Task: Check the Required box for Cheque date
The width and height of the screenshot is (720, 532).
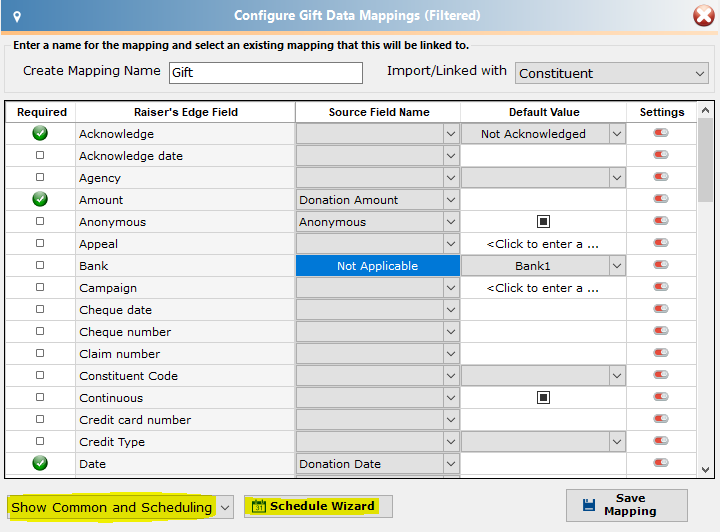Action: pyautogui.click(x=40, y=309)
